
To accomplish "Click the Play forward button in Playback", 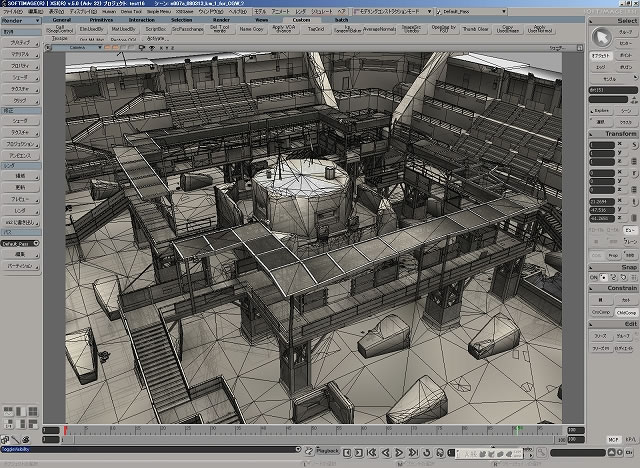I will tap(397, 451).
